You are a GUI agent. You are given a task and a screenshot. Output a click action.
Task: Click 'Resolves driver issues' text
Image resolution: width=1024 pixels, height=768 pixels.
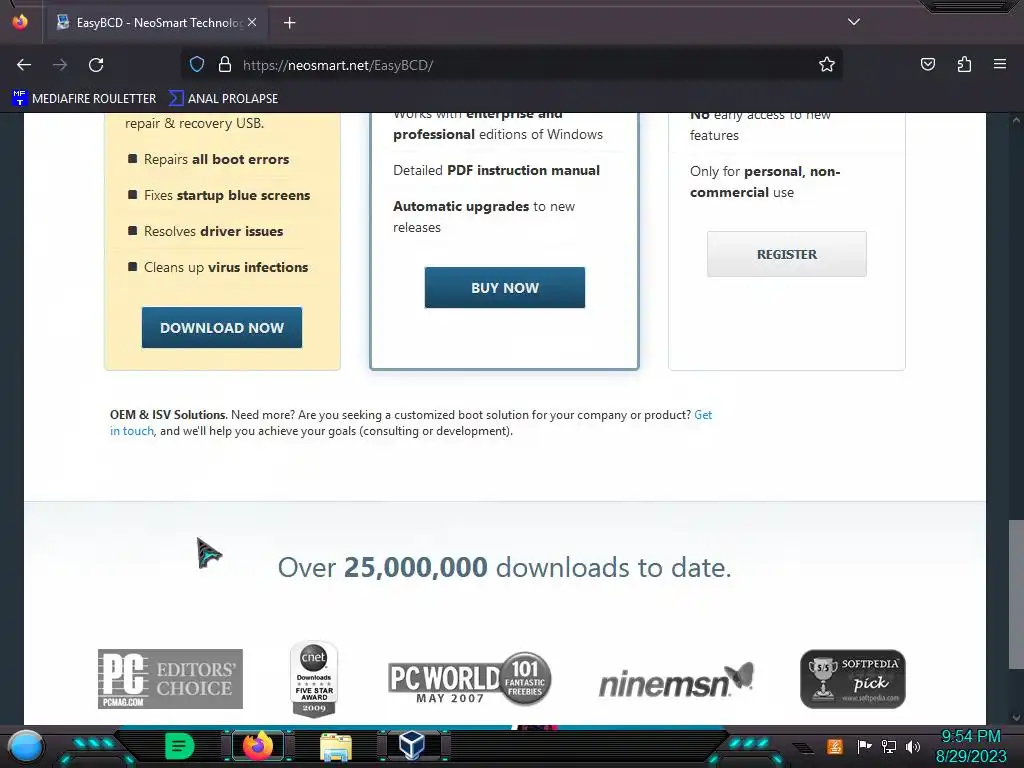(x=214, y=231)
